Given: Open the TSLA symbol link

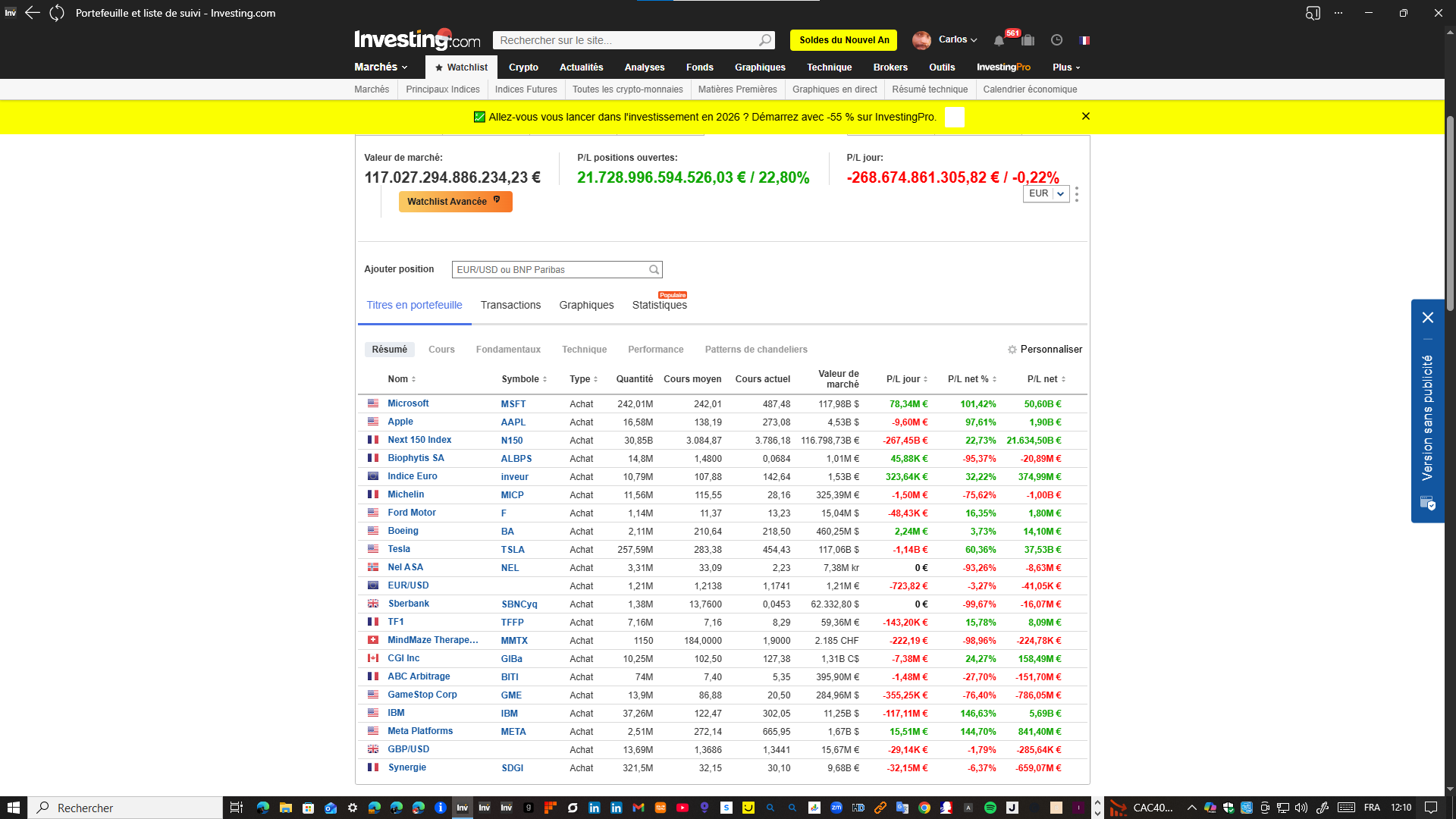Looking at the screenshot, I should pyautogui.click(x=513, y=550).
